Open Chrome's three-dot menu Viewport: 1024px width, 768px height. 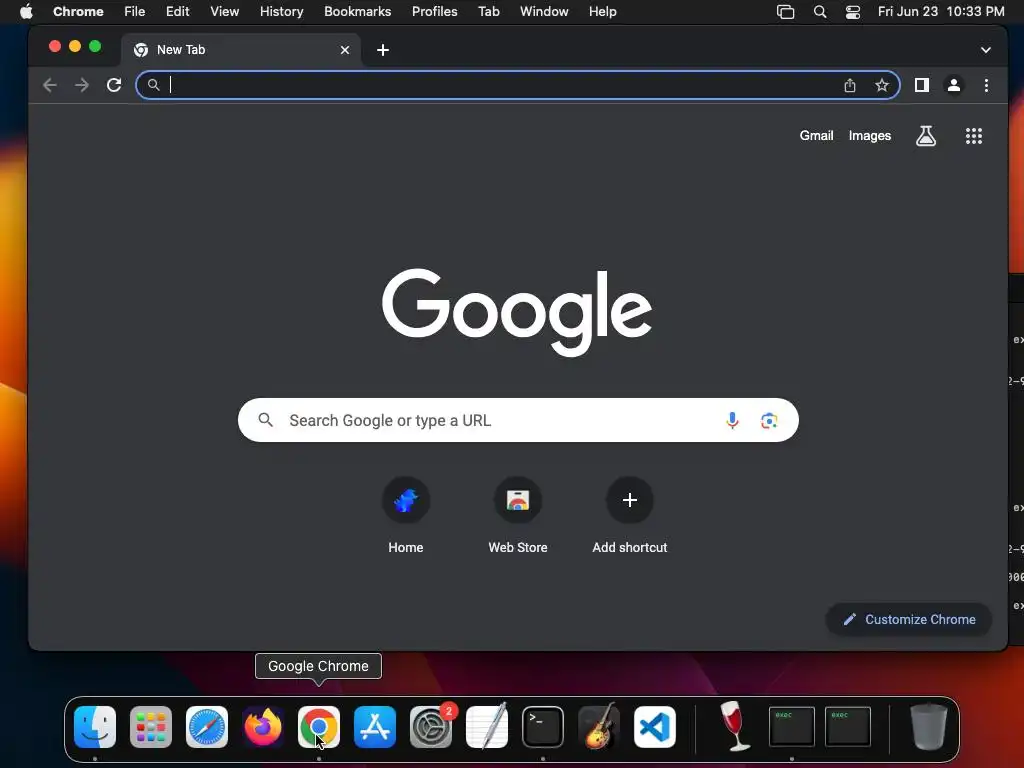pyautogui.click(x=986, y=85)
